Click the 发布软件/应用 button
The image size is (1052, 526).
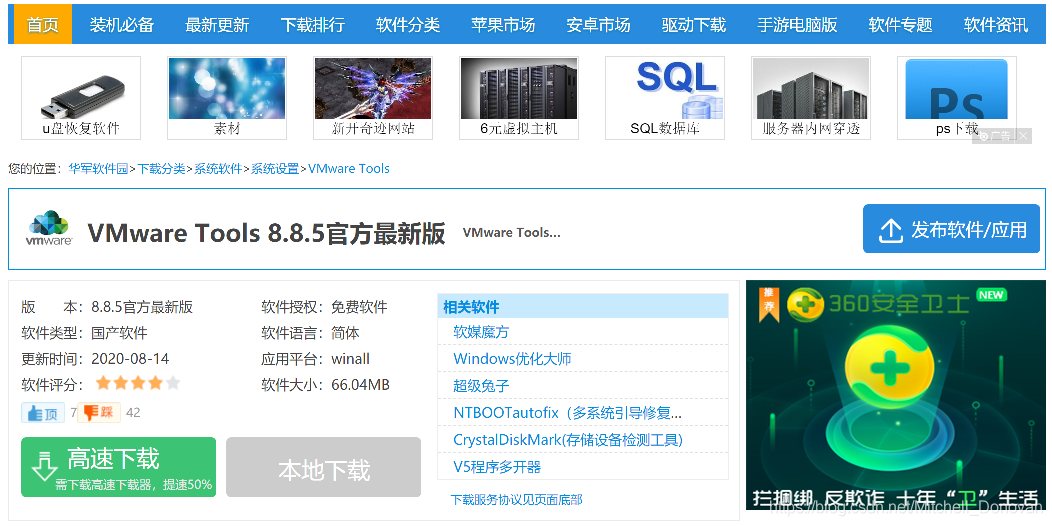click(x=951, y=229)
